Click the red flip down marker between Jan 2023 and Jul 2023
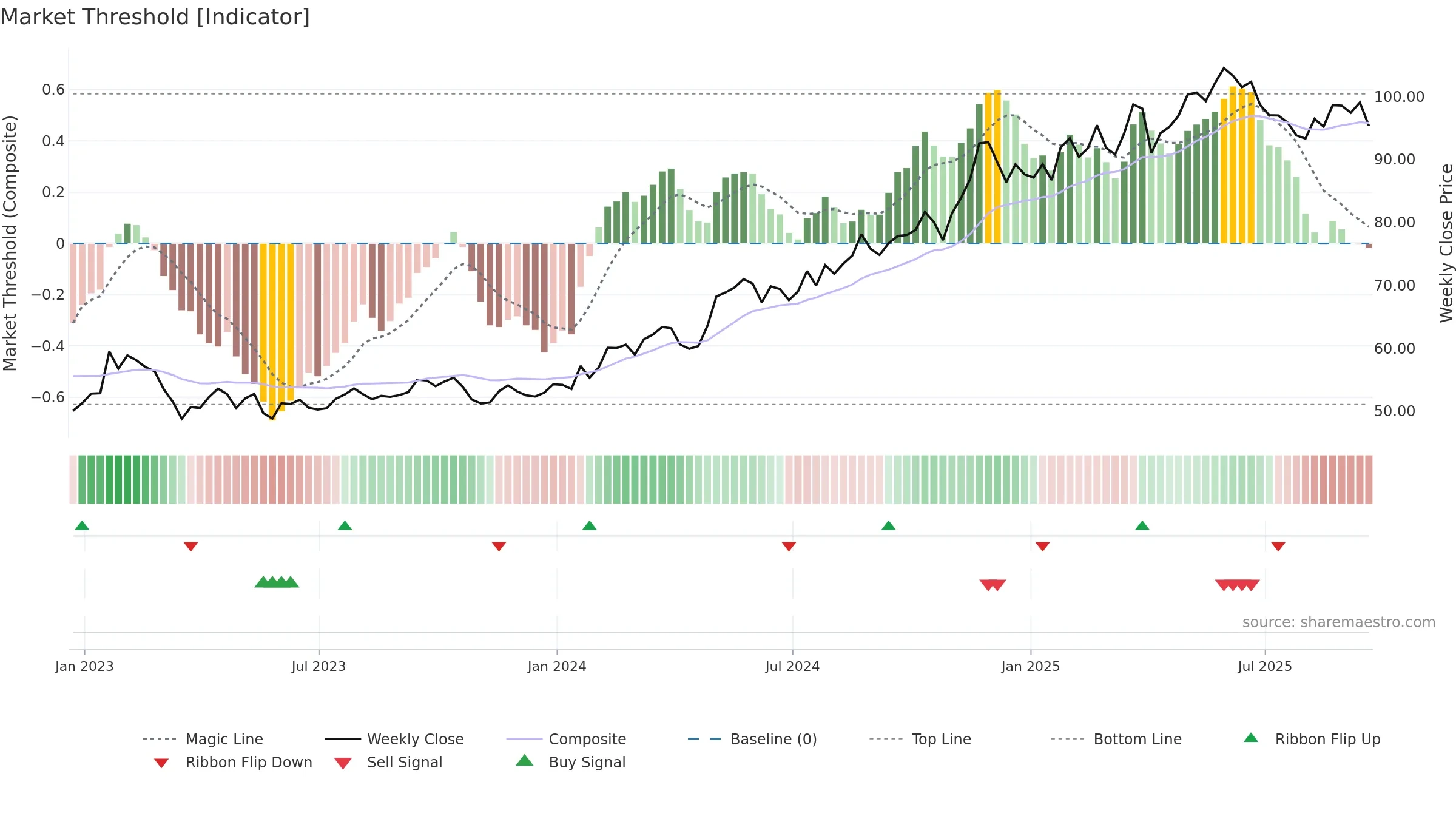 [x=190, y=547]
